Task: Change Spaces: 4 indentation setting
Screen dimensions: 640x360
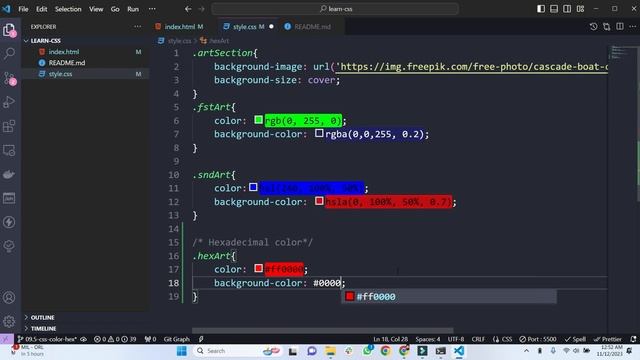Action: tap(428, 339)
